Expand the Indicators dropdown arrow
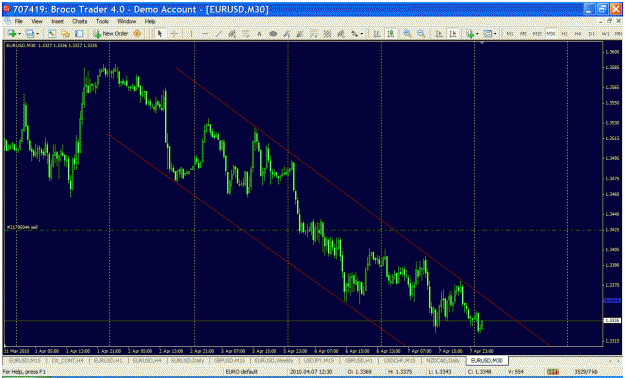Viewport: 625px width, 378px height. [x=477, y=34]
